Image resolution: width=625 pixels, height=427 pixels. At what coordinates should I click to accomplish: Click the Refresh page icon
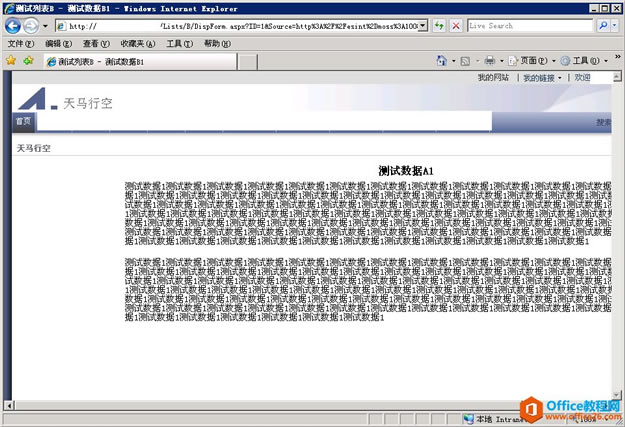click(439, 26)
